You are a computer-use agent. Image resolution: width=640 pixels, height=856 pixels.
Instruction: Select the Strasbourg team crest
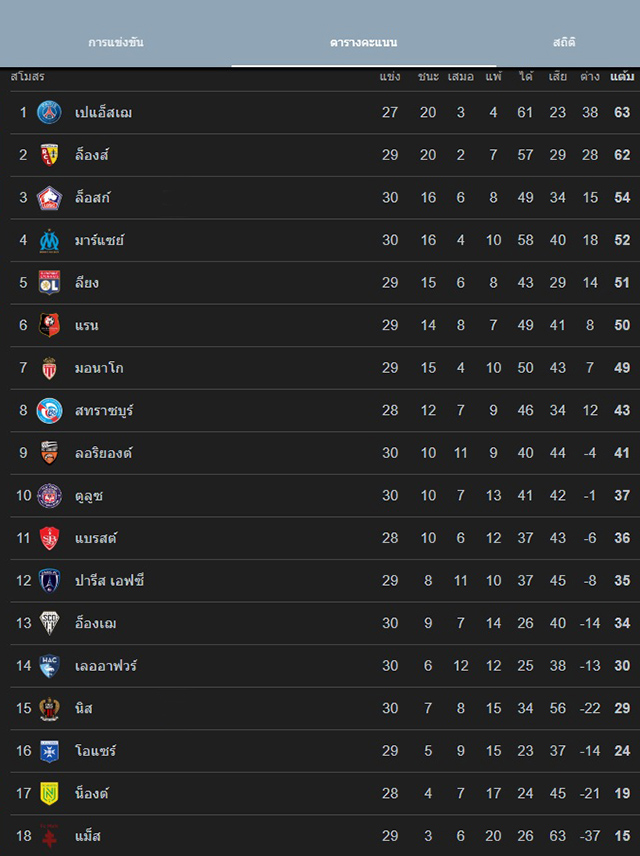(x=49, y=410)
